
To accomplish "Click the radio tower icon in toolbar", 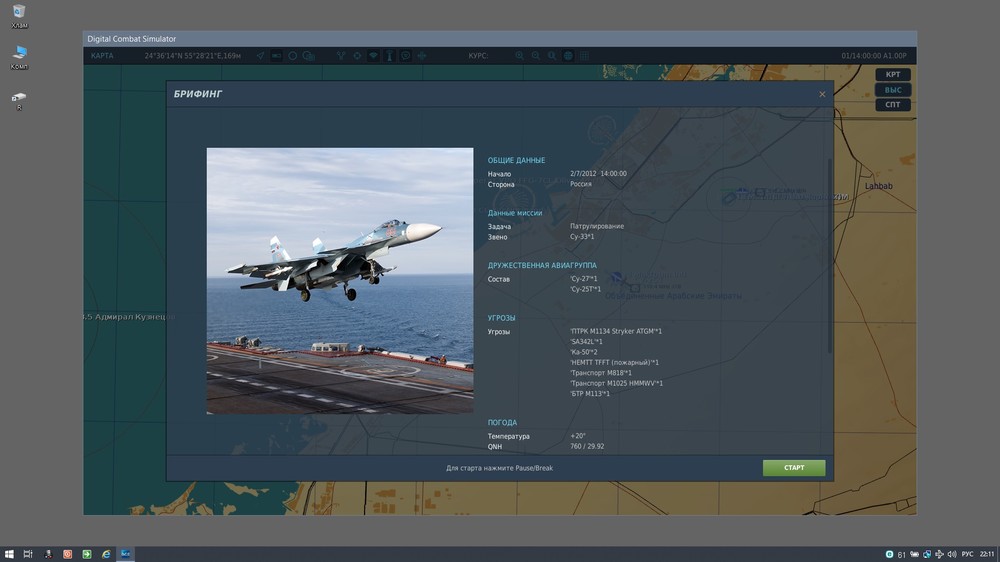I will point(390,56).
